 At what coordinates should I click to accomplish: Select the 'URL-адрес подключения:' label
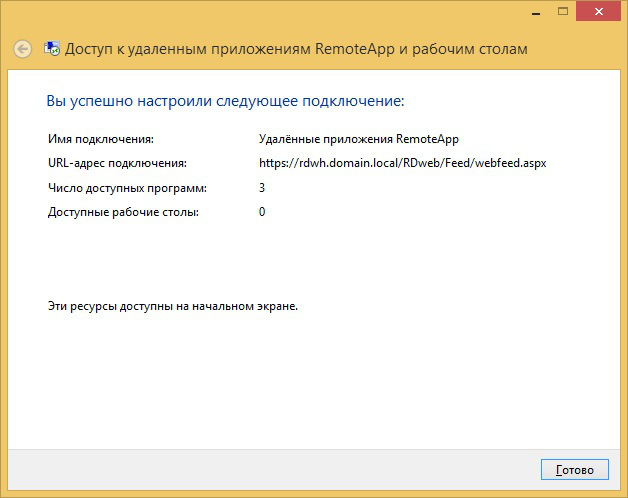(117, 163)
